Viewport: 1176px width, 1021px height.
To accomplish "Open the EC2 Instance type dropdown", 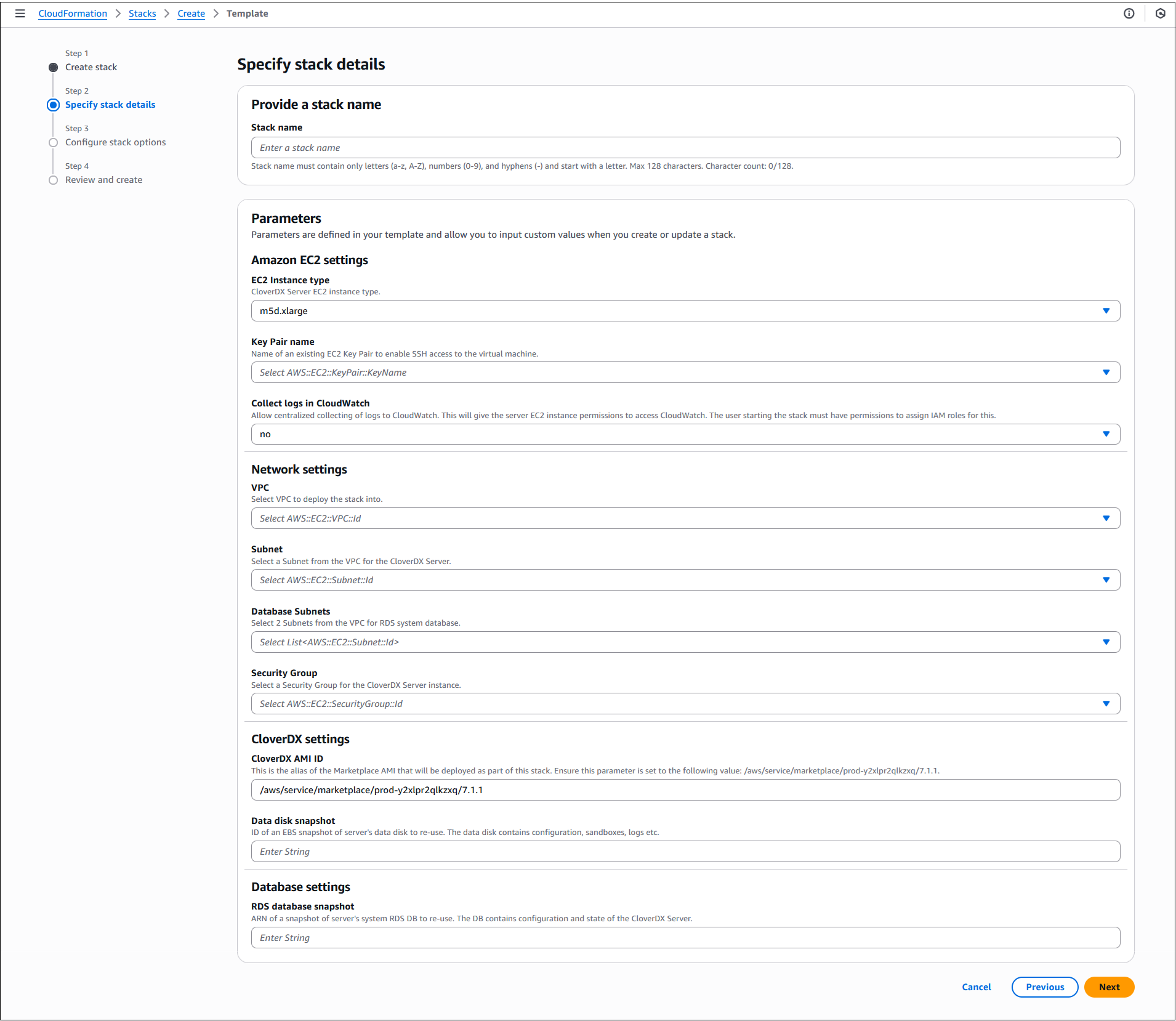I will point(1106,310).
